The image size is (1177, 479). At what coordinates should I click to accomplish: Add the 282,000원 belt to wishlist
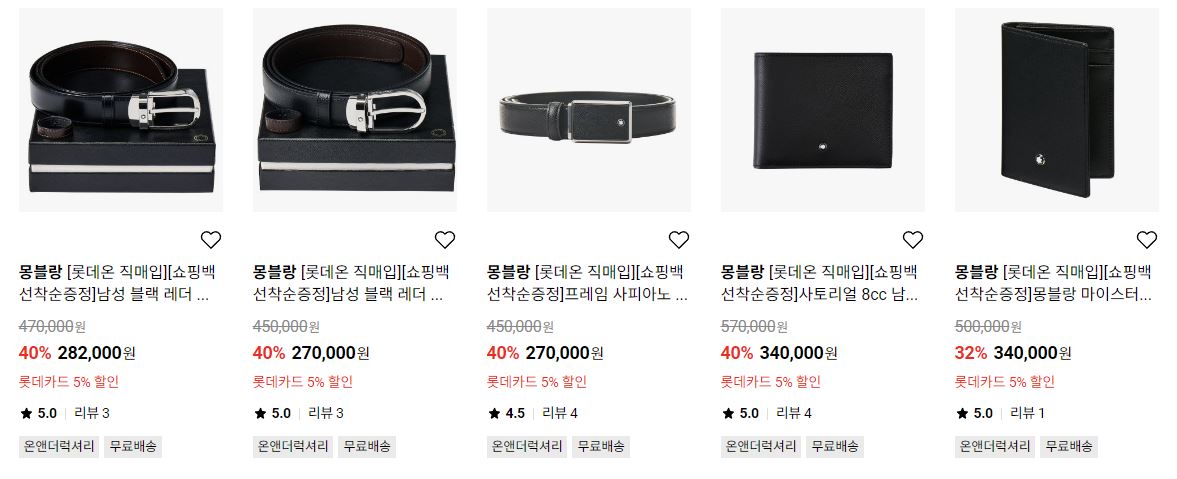tap(211, 240)
